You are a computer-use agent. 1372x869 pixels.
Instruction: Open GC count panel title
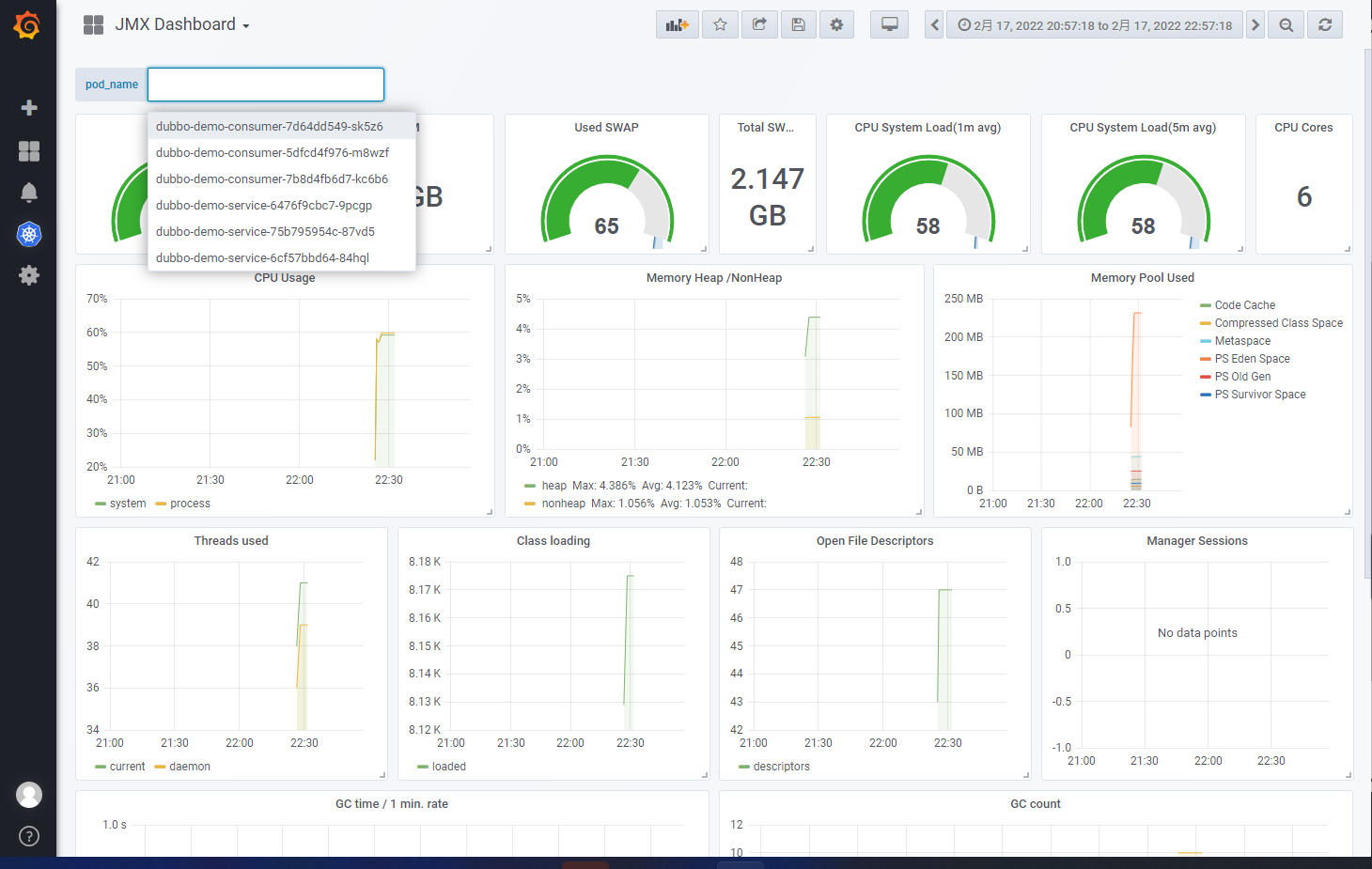[1036, 804]
